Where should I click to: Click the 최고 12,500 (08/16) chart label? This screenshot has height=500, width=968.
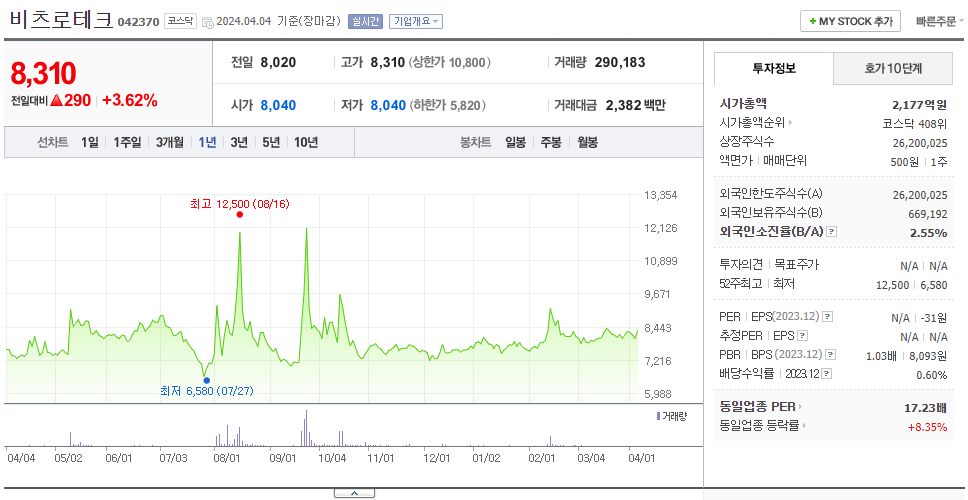tap(240, 204)
